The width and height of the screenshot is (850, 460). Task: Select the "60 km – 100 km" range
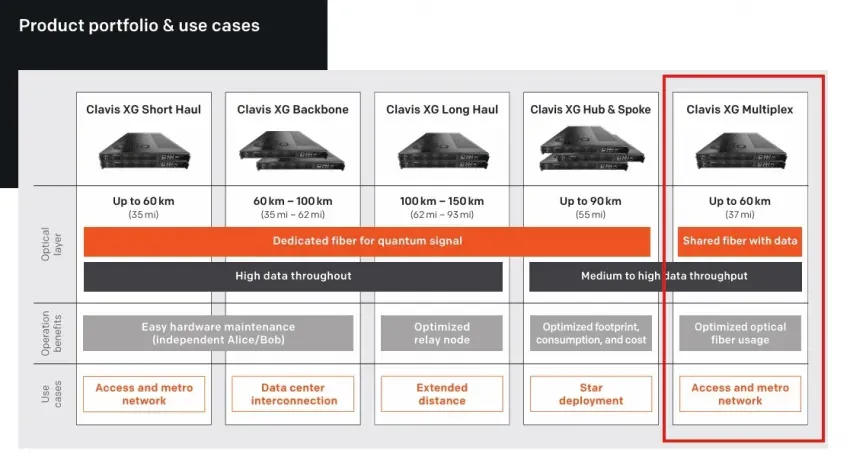click(293, 201)
